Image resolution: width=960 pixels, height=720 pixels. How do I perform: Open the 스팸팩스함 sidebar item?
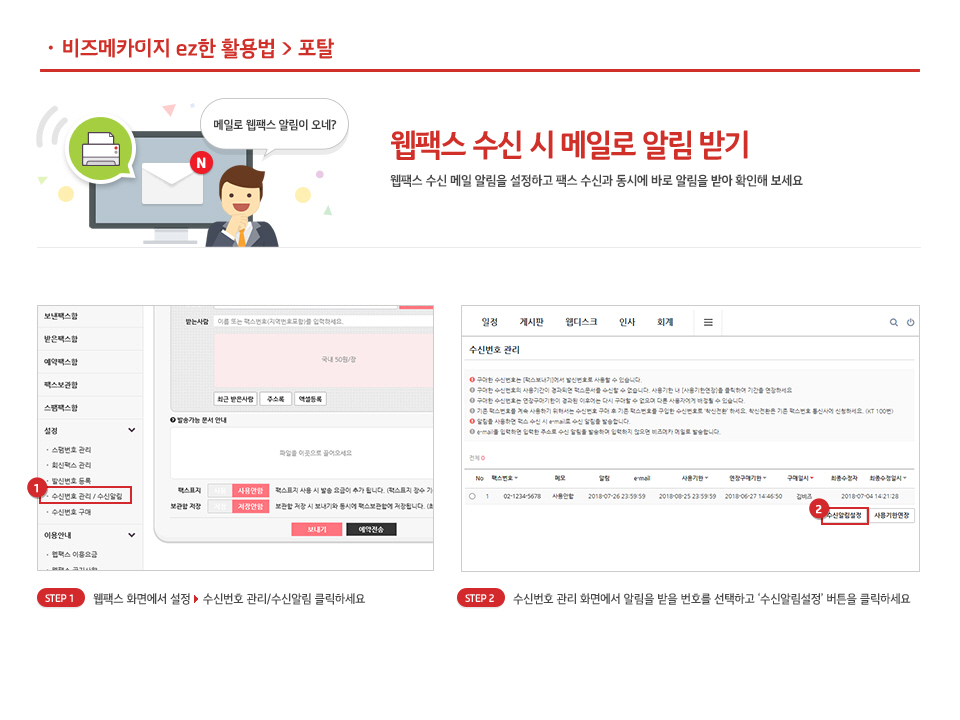pyautogui.click(x=61, y=408)
